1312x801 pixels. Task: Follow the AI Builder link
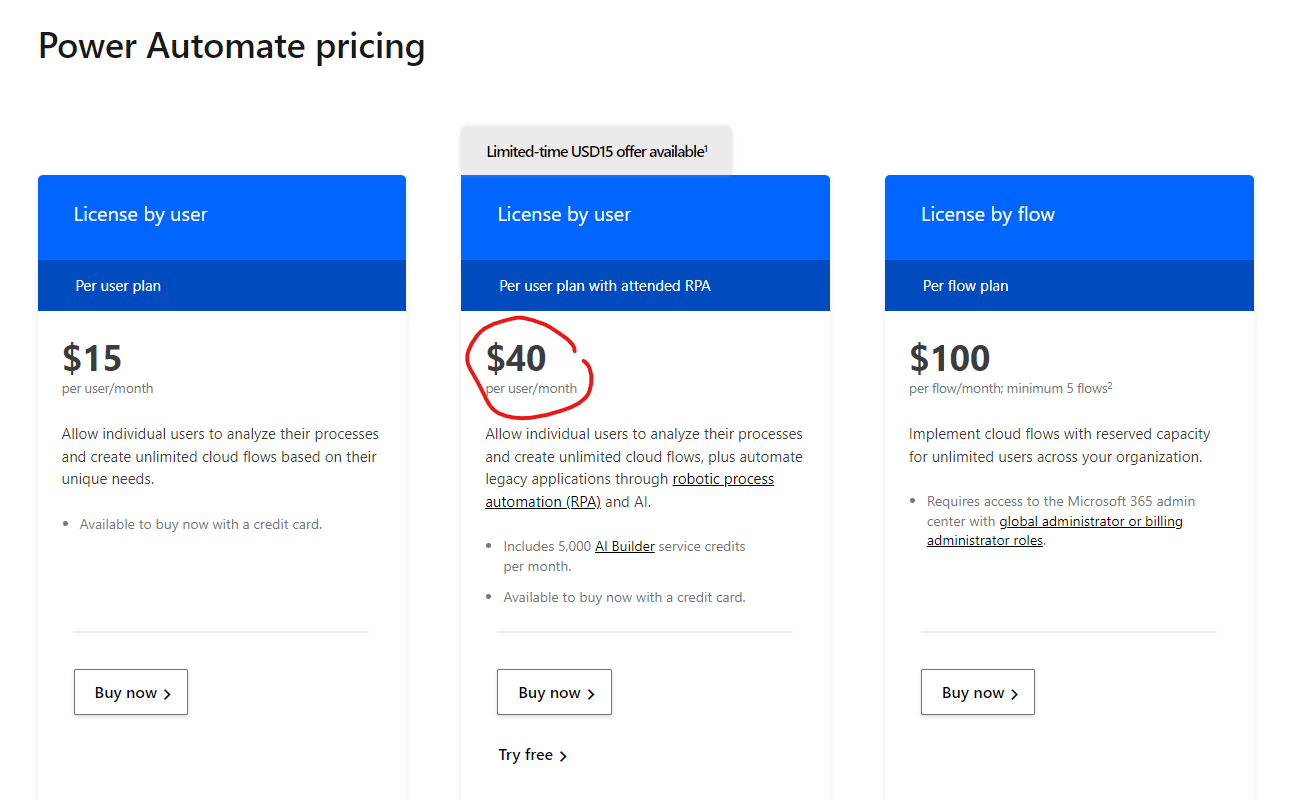point(624,546)
